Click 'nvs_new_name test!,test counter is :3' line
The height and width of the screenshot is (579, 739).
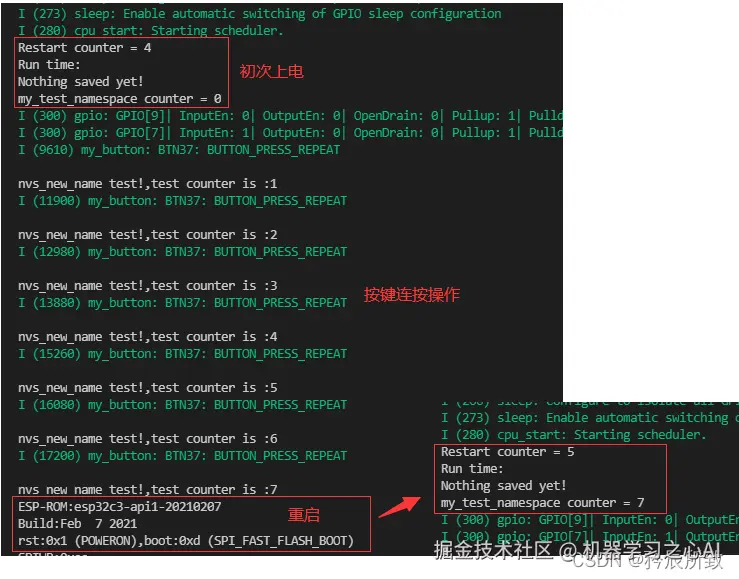click(148, 285)
